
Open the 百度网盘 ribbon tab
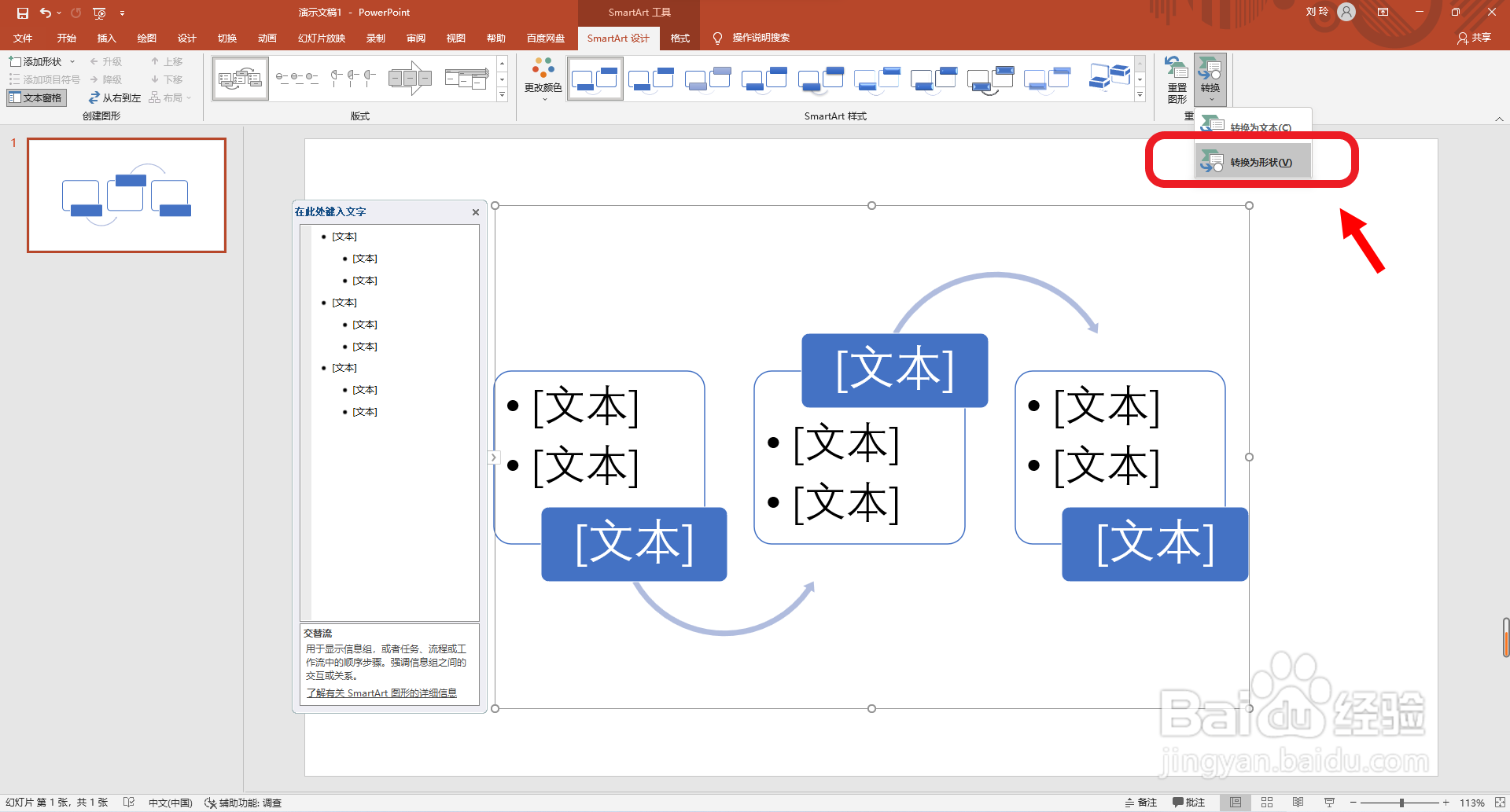[x=545, y=38]
